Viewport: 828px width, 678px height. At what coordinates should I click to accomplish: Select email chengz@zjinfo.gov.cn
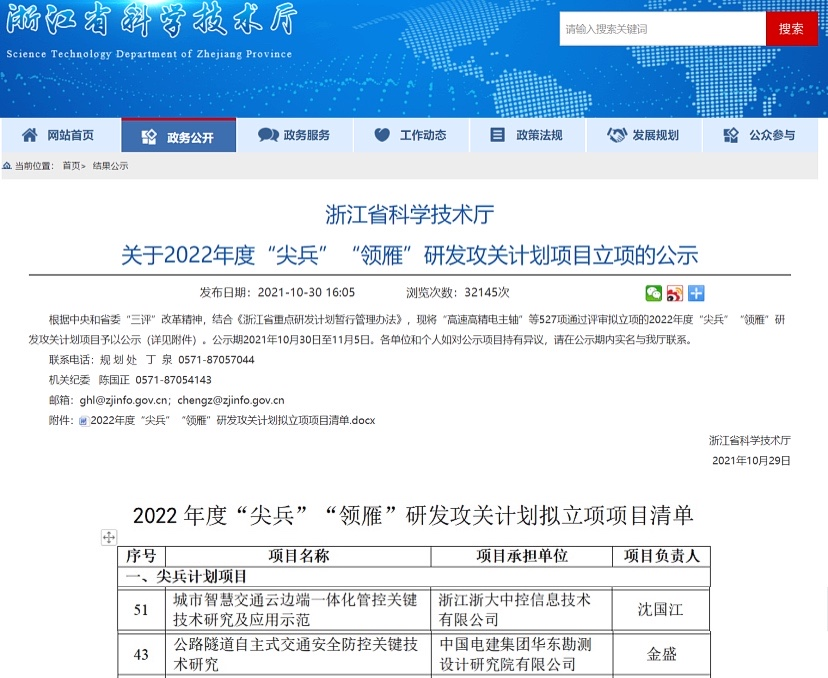231,400
